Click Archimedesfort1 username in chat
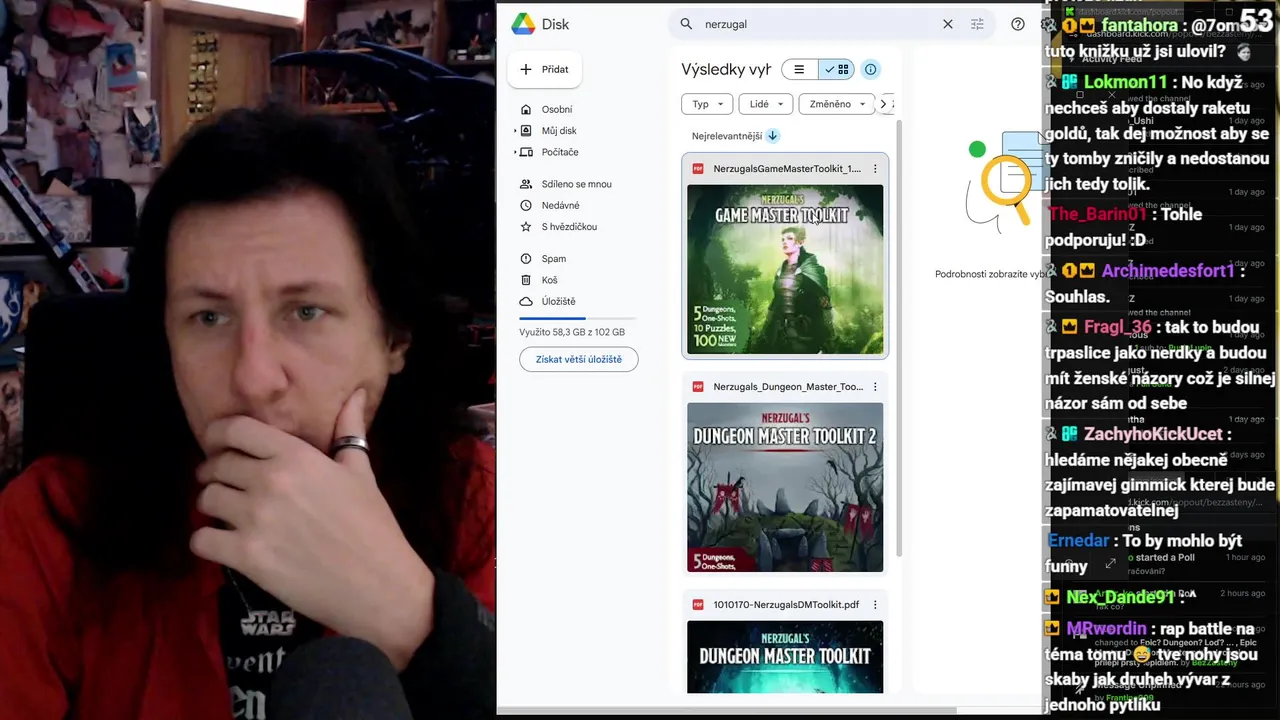The height and width of the screenshot is (720, 1280). (1169, 271)
